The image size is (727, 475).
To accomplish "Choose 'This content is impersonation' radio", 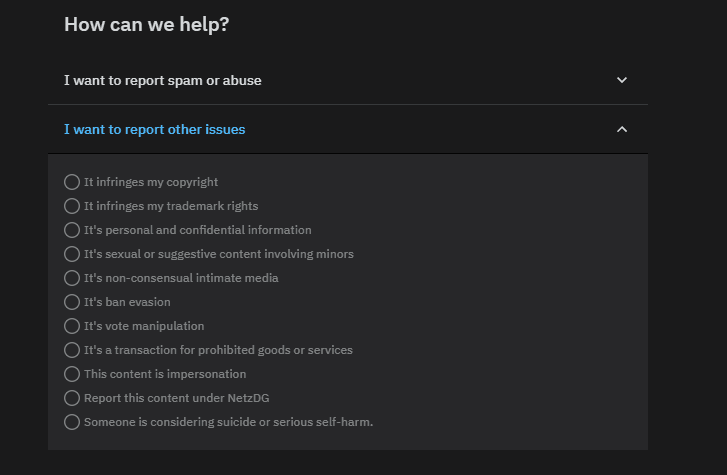I will [72, 374].
